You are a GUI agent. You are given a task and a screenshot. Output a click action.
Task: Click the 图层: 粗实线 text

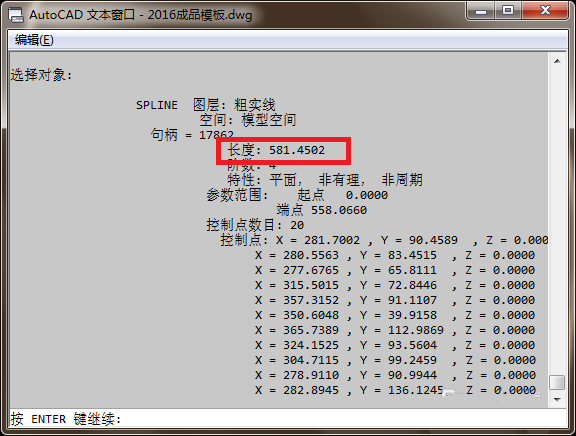(x=234, y=105)
